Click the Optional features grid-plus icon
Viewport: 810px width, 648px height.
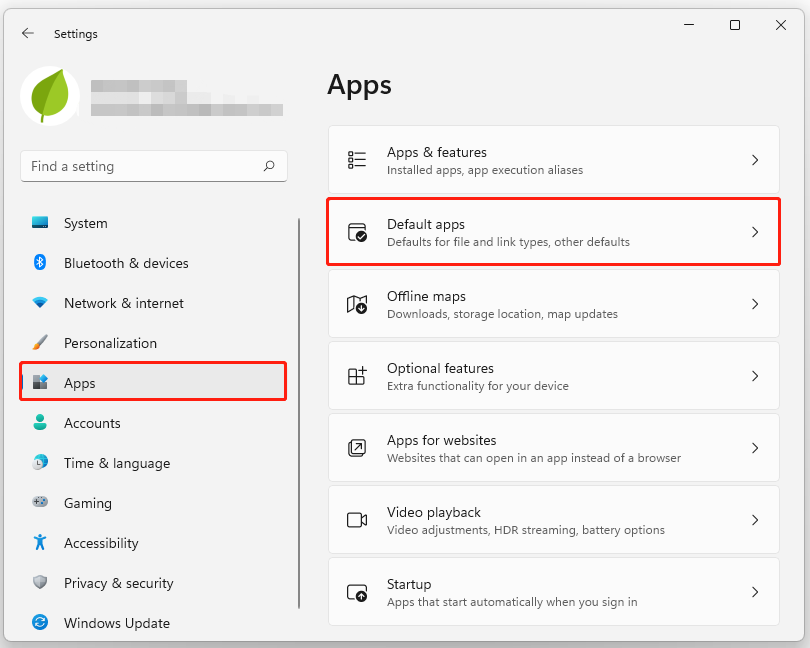coord(357,376)
